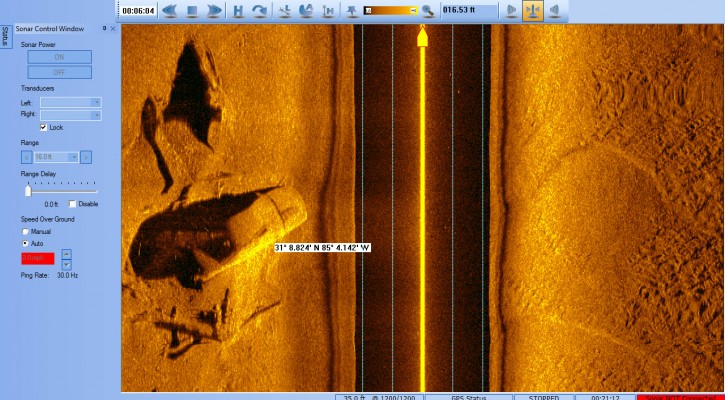Click the magnifier icon next to color bar
This screenshot has height=400, width=725.
pyautogui.click(x=428, y=11)
